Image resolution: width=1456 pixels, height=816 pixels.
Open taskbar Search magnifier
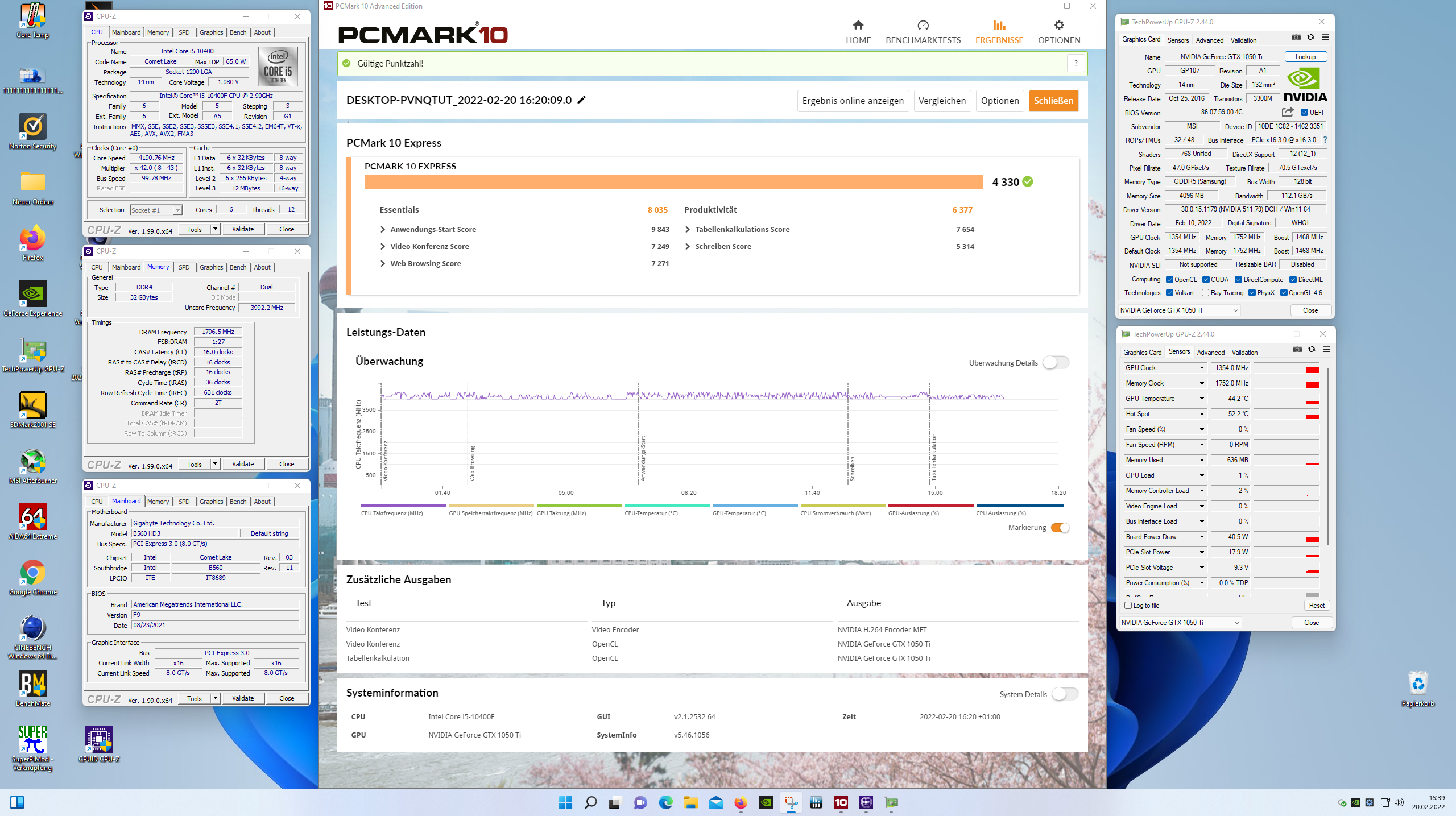[590, 802]
